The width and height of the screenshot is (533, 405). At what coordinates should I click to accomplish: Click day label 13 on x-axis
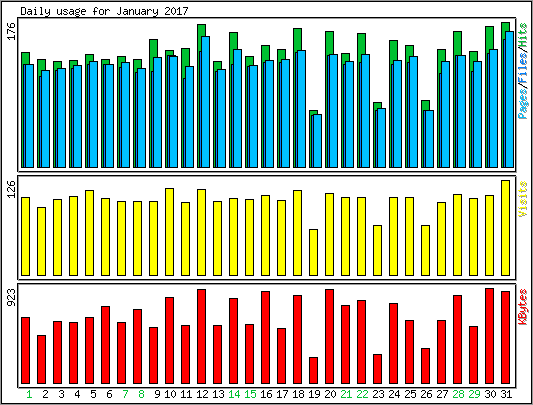point(218,394)
